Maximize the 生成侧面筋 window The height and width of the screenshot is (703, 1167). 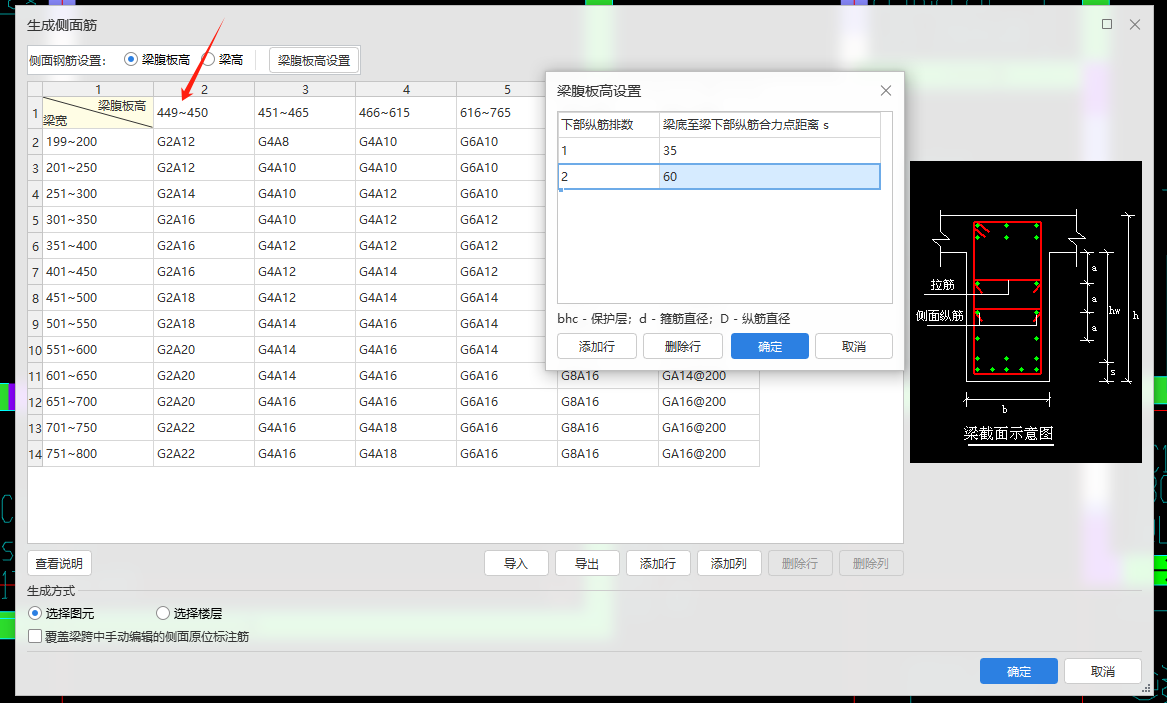point(1107,25)
